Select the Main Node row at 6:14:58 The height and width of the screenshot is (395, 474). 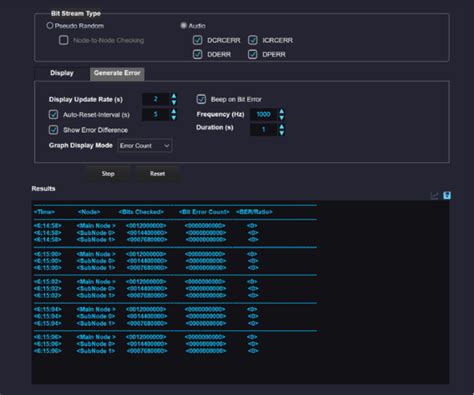tap(146, 226)
